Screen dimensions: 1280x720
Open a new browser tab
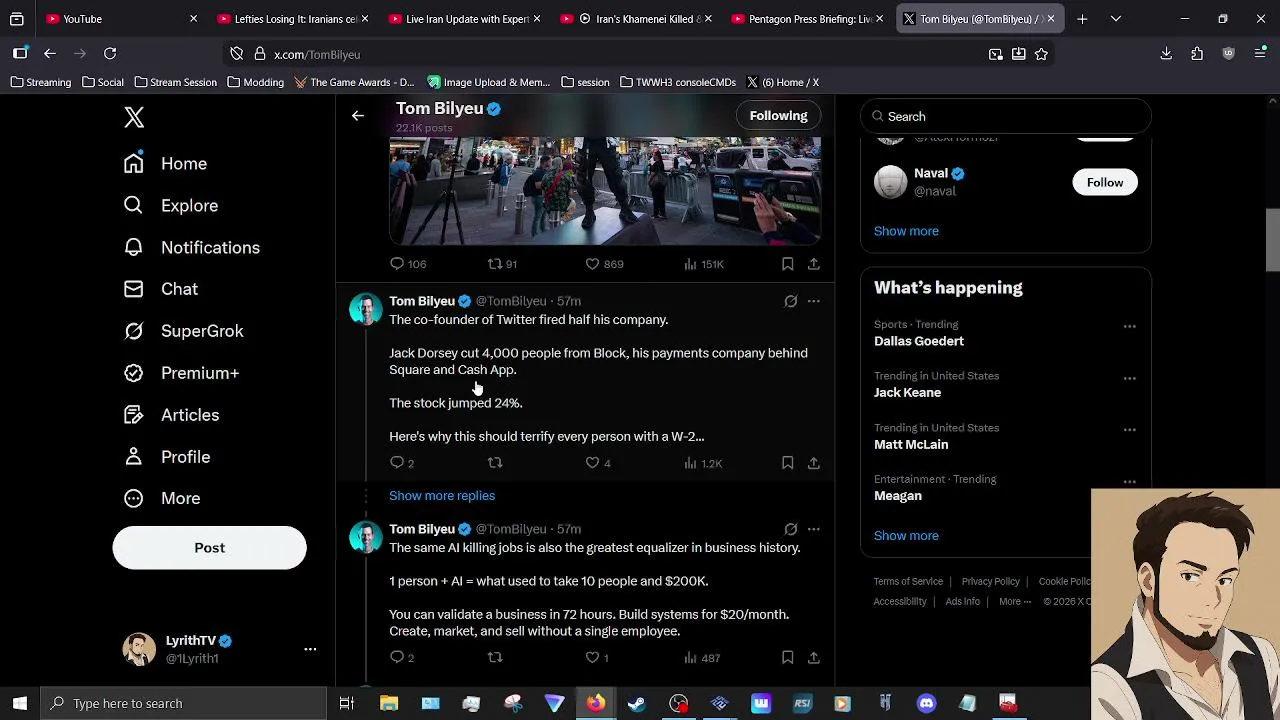[1082, 19]
